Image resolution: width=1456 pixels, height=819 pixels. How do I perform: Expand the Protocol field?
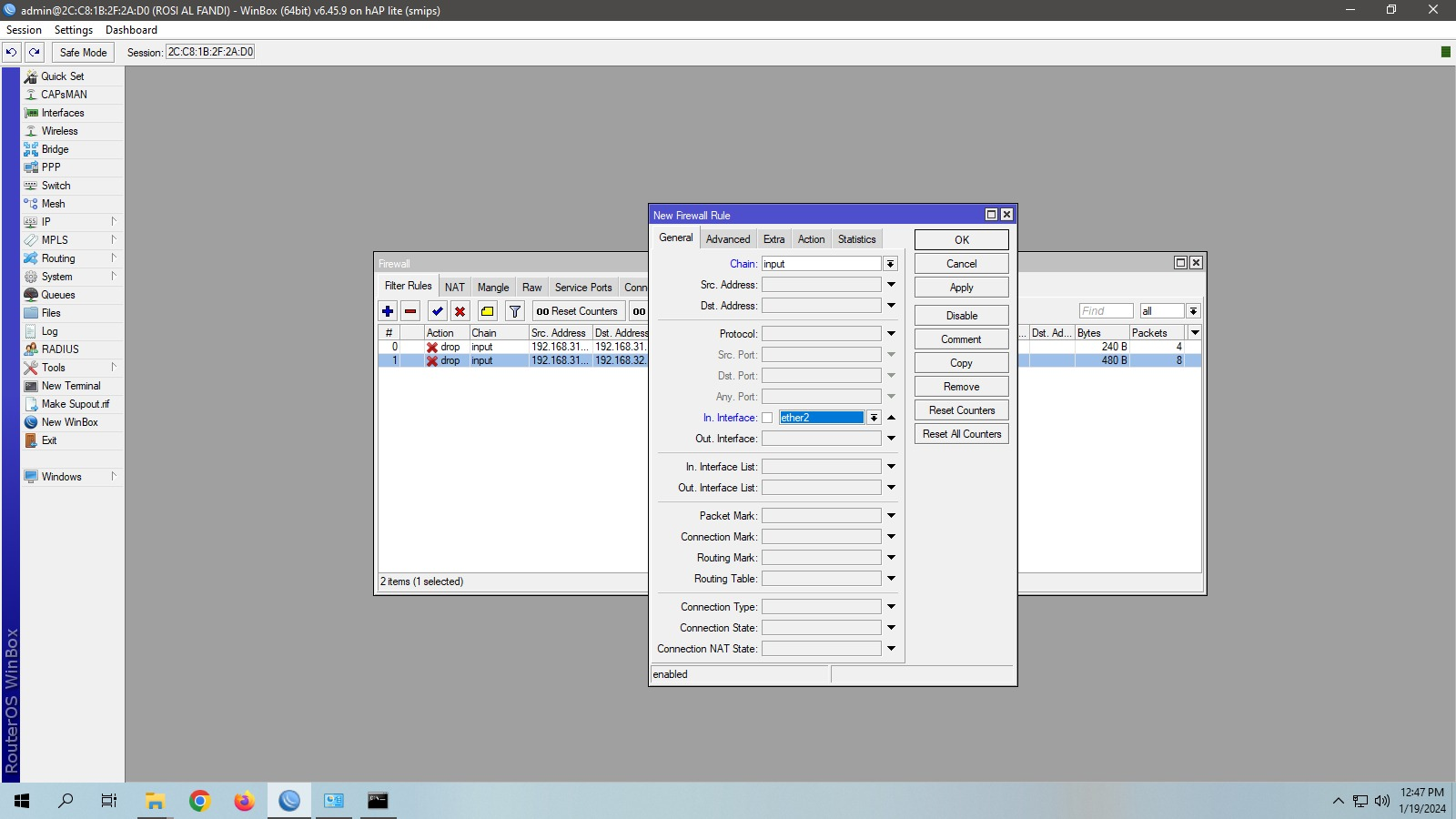coord(891,334)
